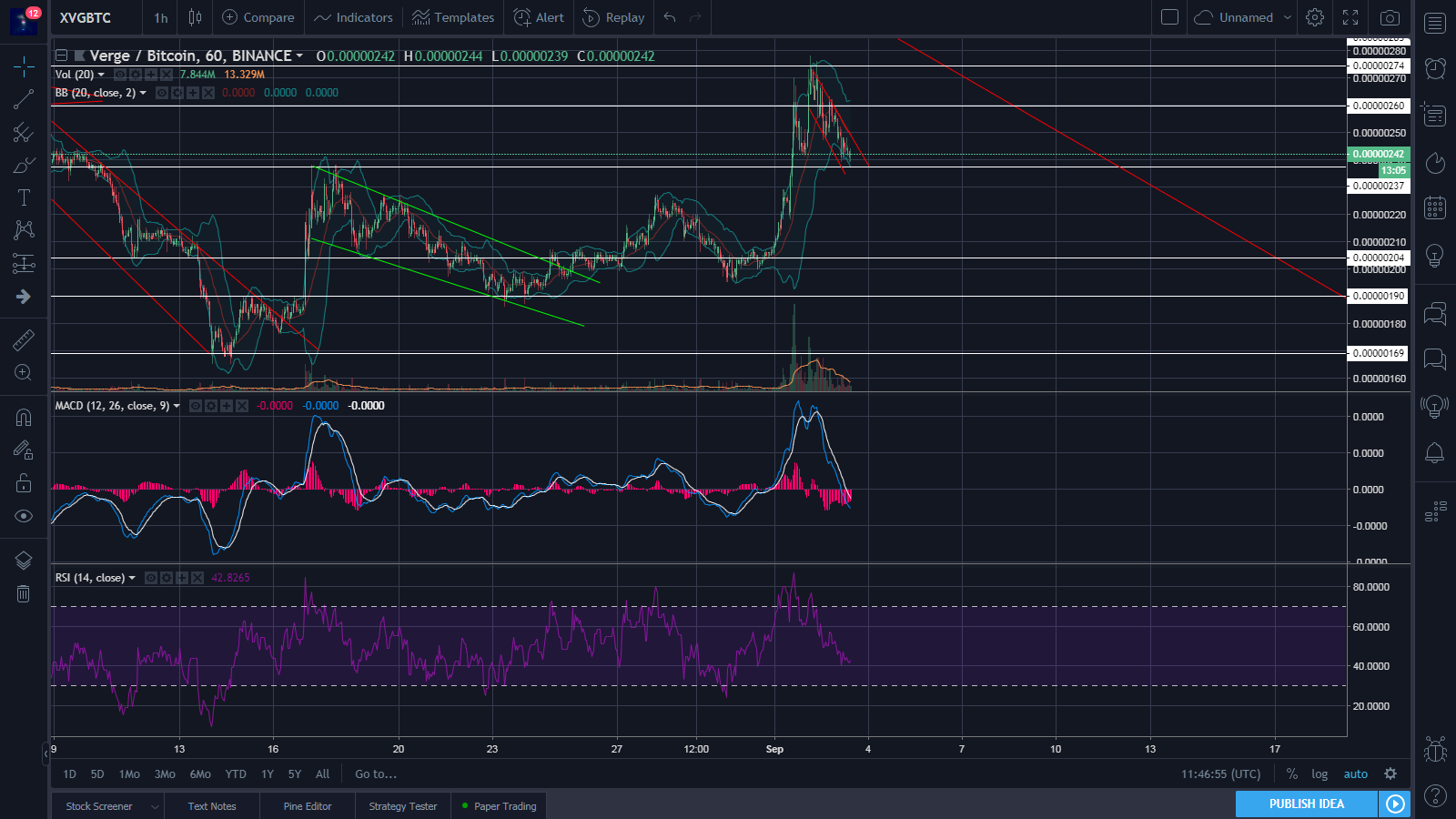Create an Alert from top toolbar
The width and height of the screenshot is (1456, 819).
coord(539,17)
